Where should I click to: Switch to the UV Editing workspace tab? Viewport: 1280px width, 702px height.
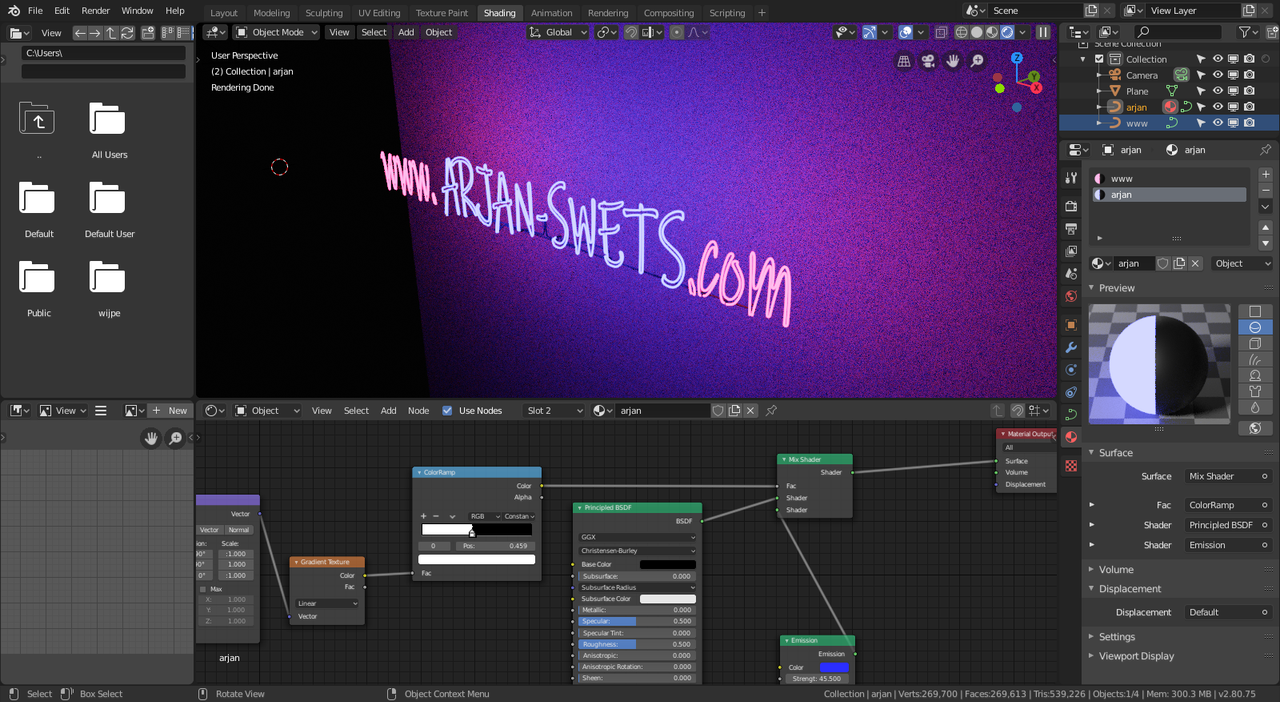coord(379,13)
